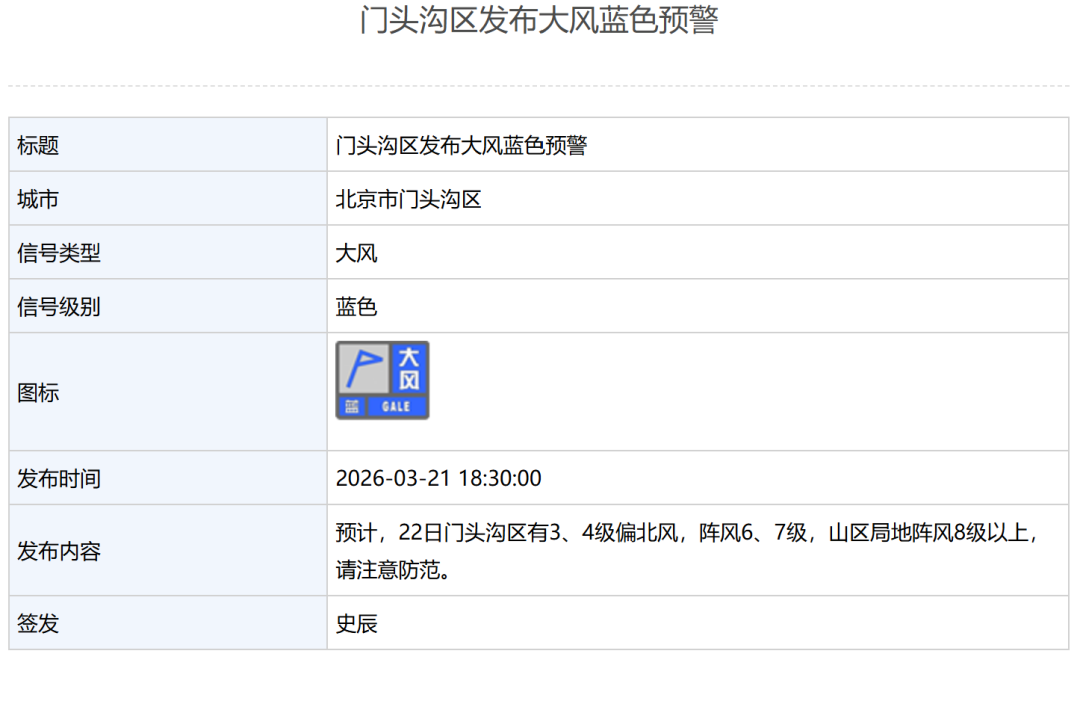
Task: Select the 城市 row label
Action: pyautogui.click(x=38, y=200)
